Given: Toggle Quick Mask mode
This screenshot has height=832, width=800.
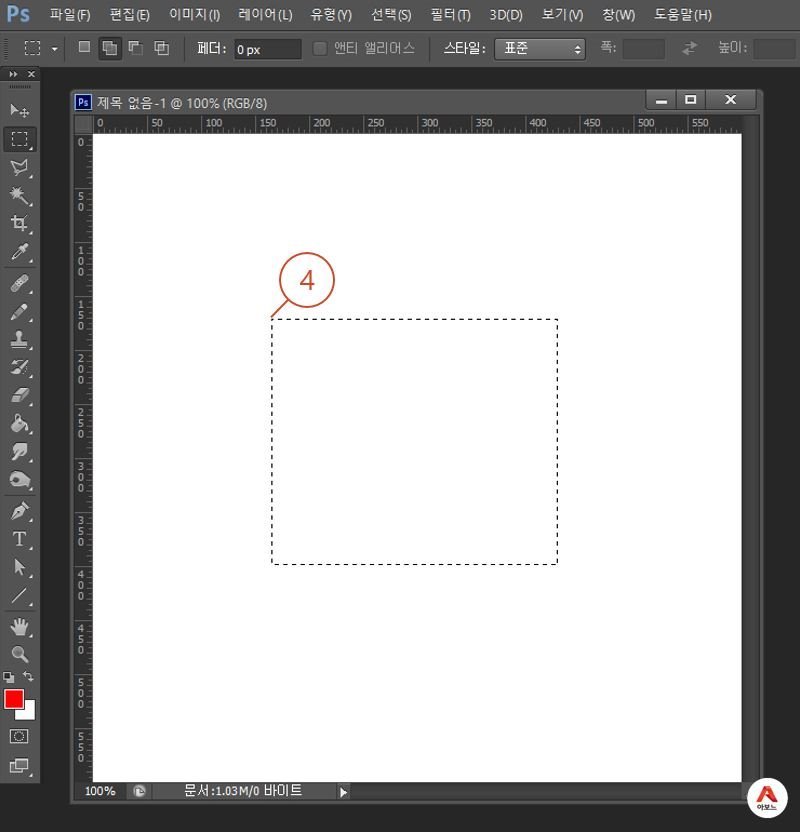Looking at the screenshot, I should 19,736.
